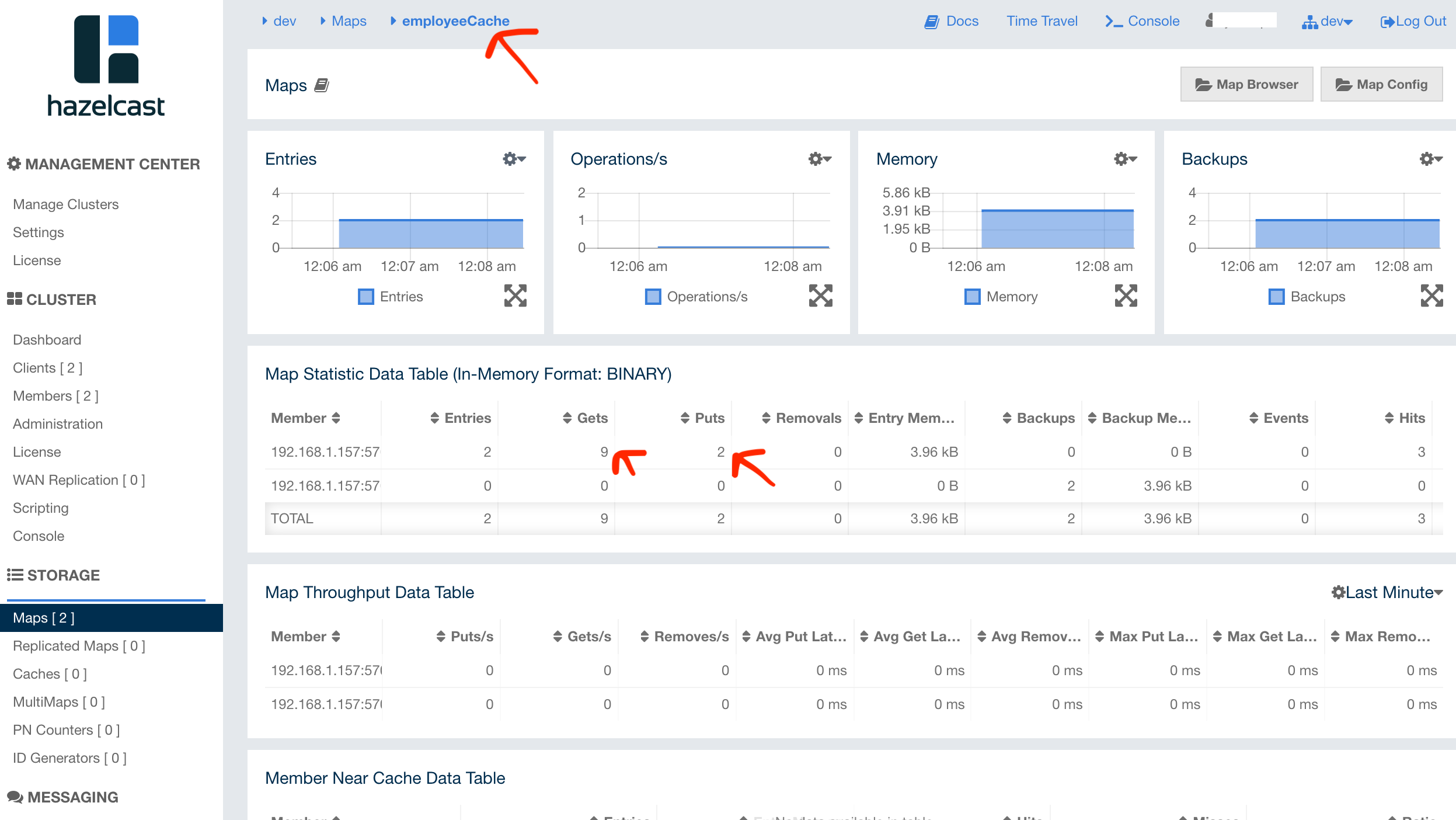Open WAN Replication [ 0 ]

[x=79, y=480]
